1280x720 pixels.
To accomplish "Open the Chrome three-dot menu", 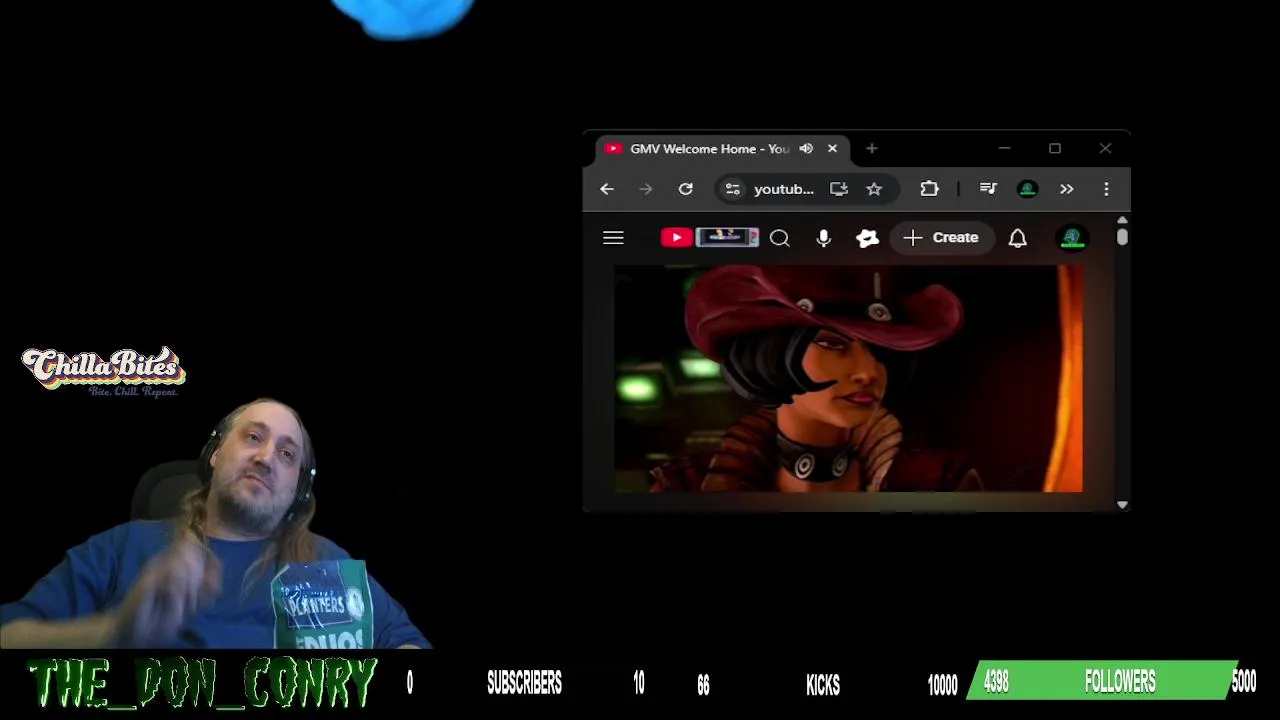I will click(x=1106, y=189).
